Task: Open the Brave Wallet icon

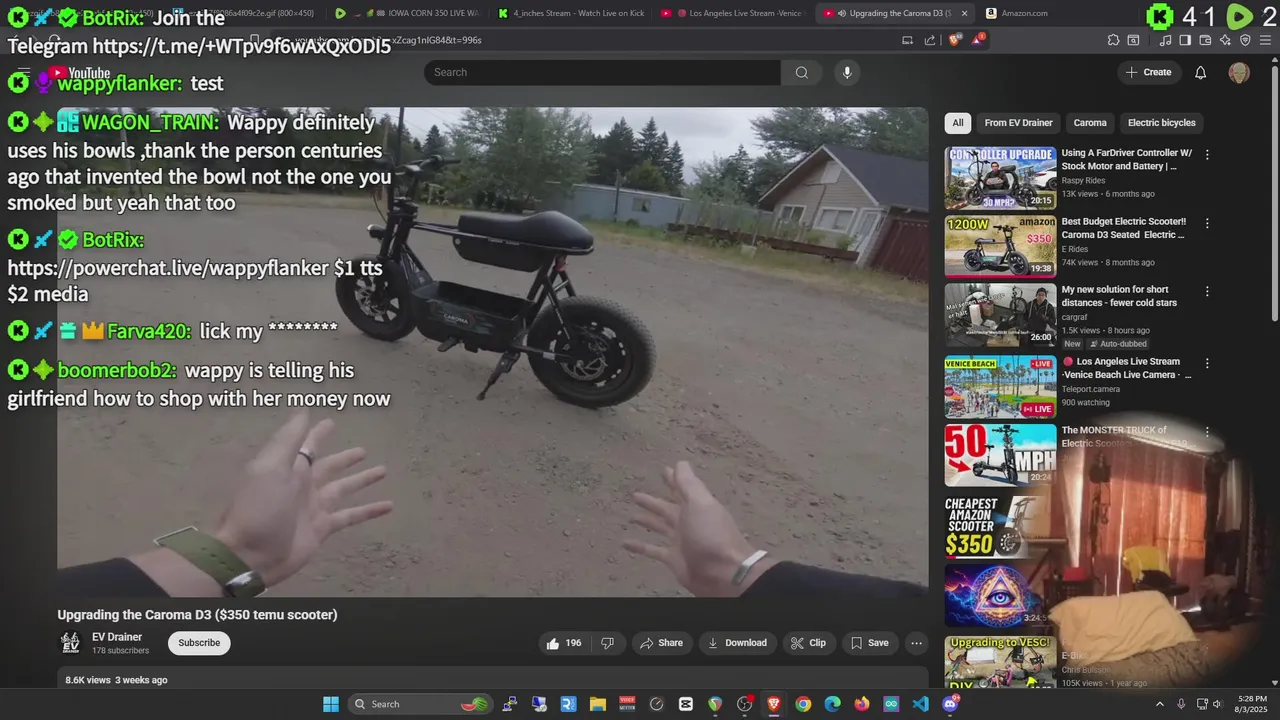Action: click(1205, 40)
